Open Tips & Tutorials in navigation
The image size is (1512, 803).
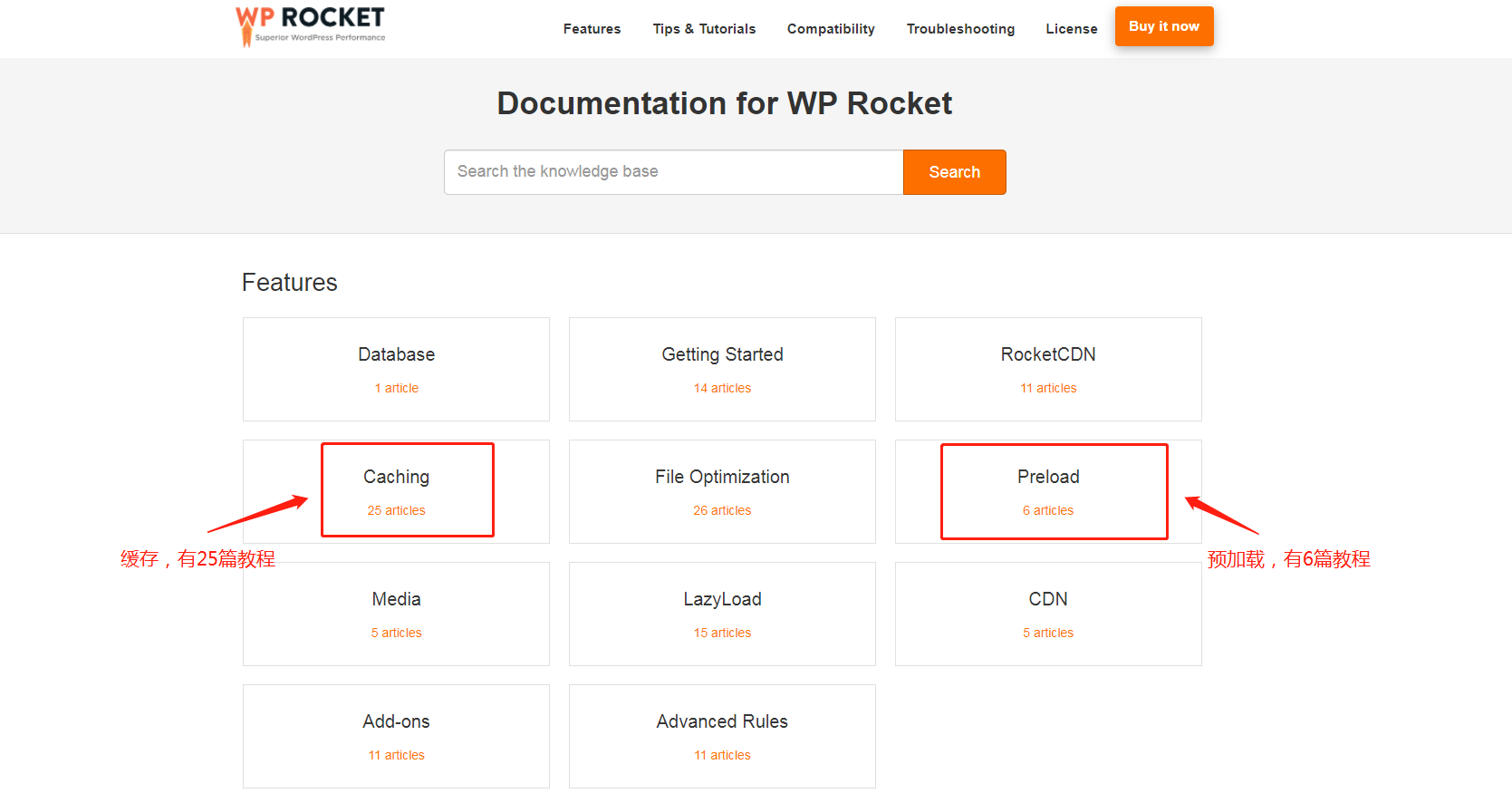(x=704, y=29)
